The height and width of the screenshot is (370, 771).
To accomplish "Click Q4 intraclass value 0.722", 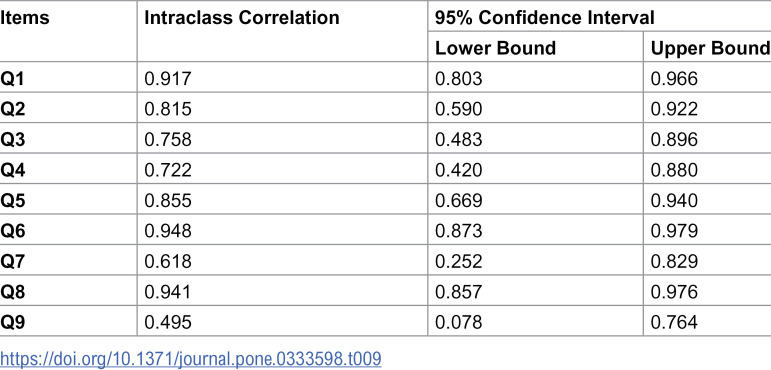I will coord(168,170).
